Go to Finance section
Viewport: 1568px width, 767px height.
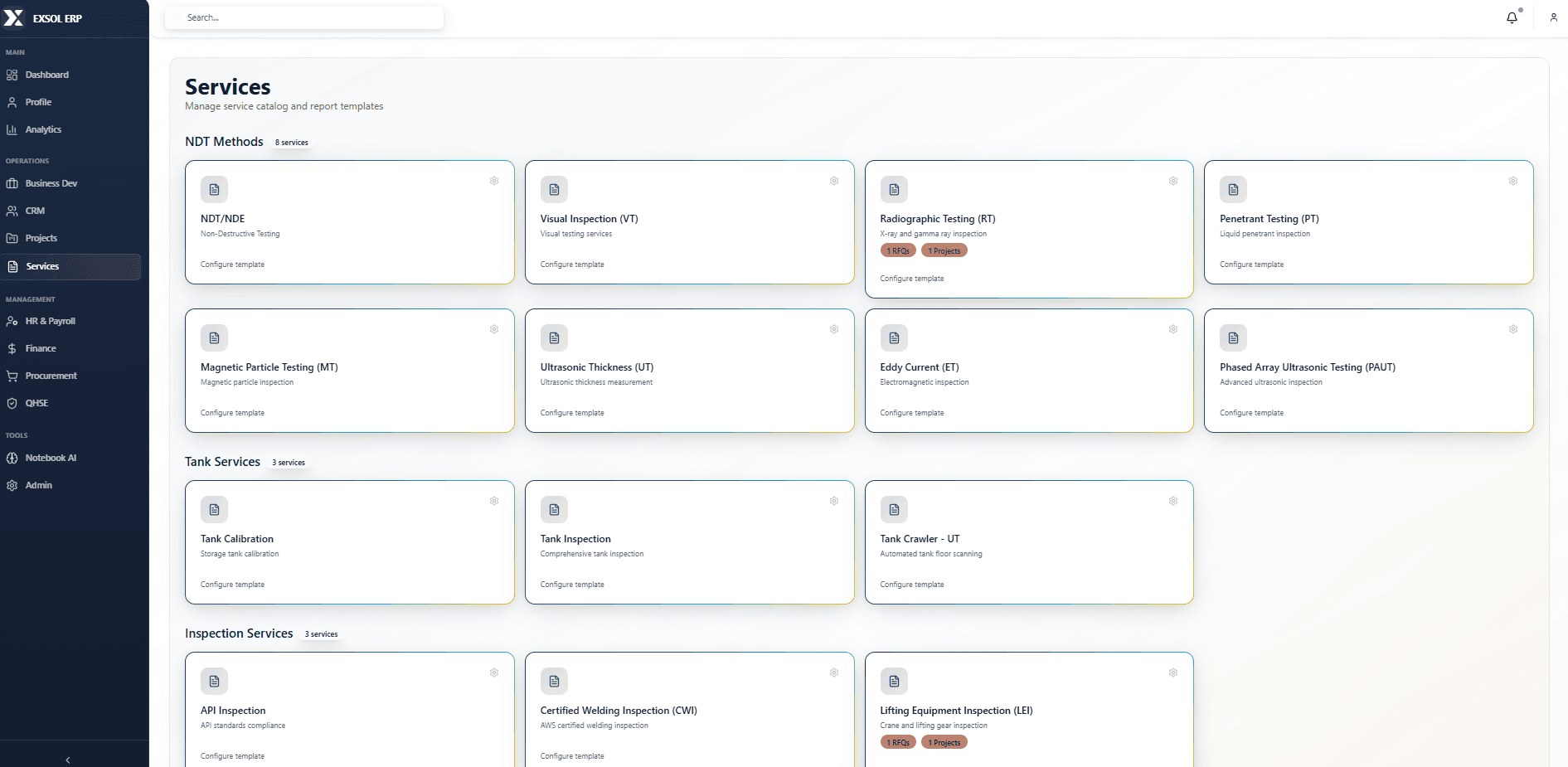70,348
